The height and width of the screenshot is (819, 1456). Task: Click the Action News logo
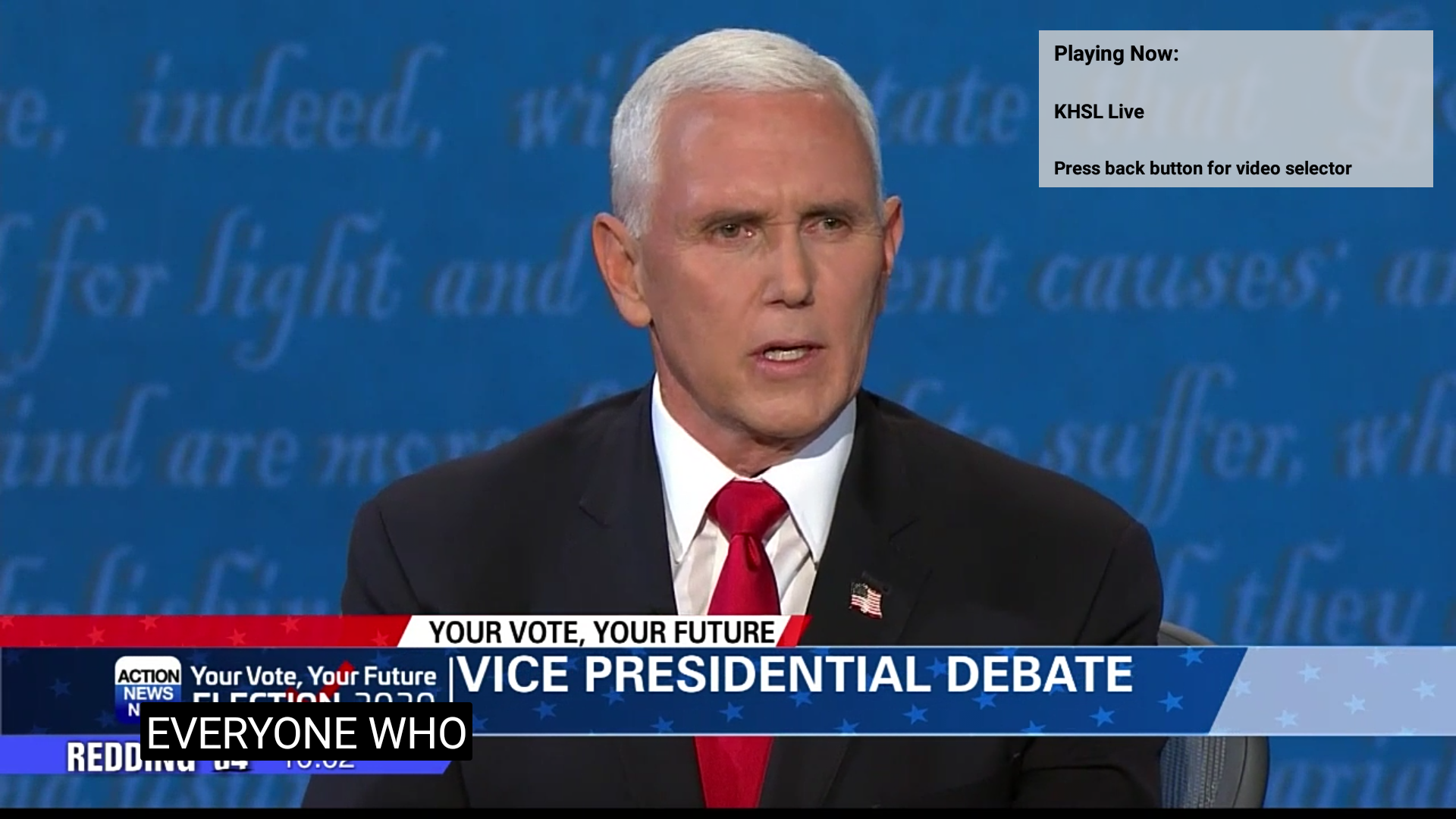[x=148, y=686]
